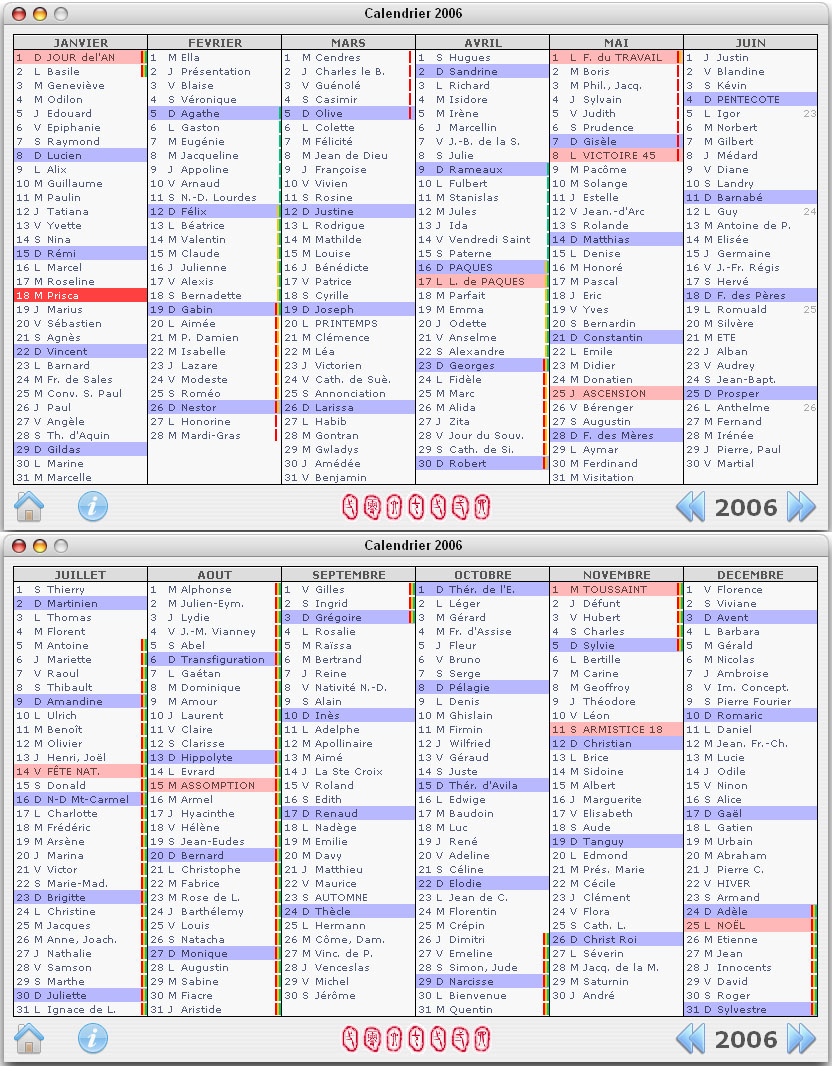The width and height of the screenshot is (832, 1066).
Task: Go to previous year in the July–December window
Action: [x=691, y=1039]
